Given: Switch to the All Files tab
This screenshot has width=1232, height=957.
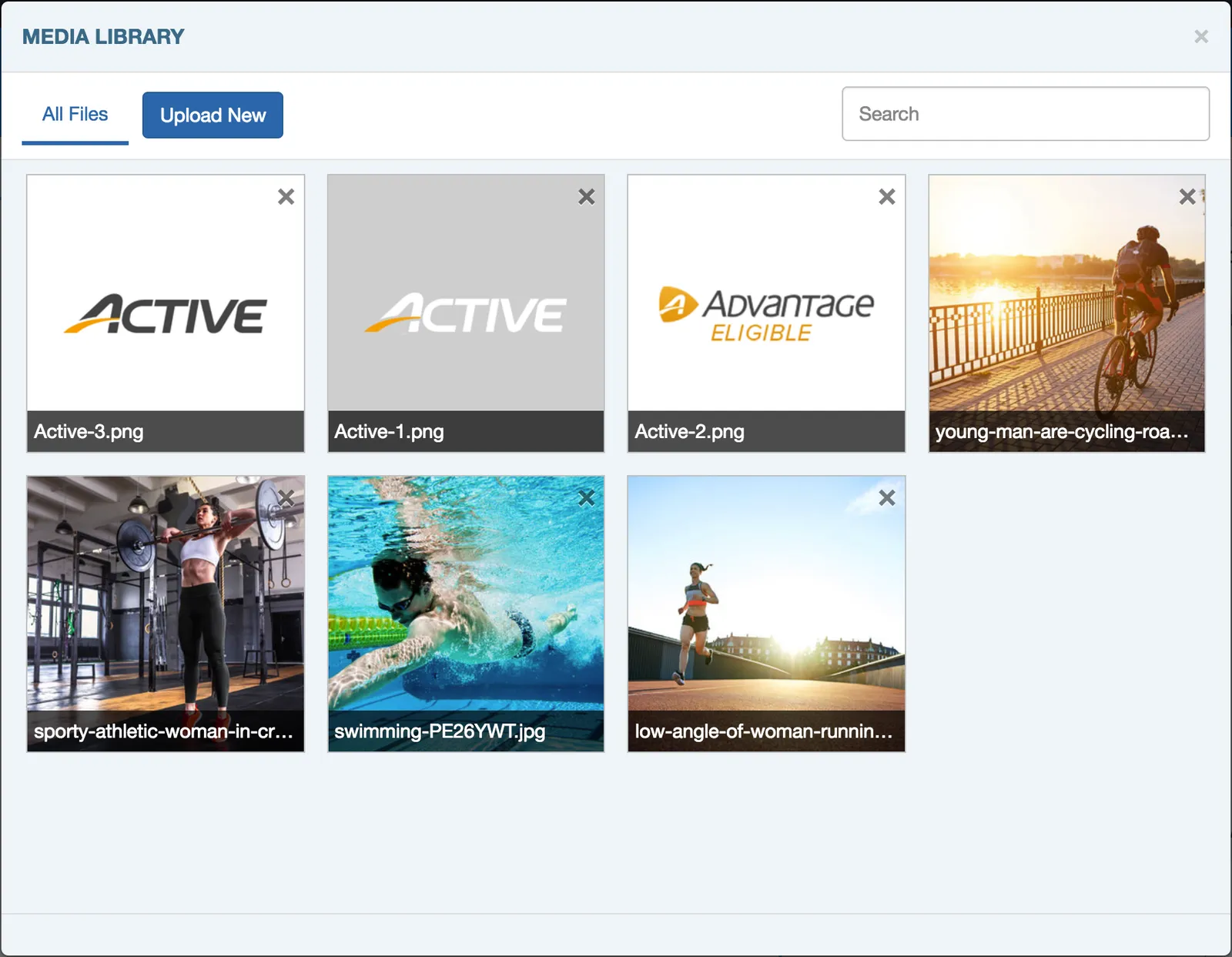Looking at the screenshot, I should tap(75, 115).
